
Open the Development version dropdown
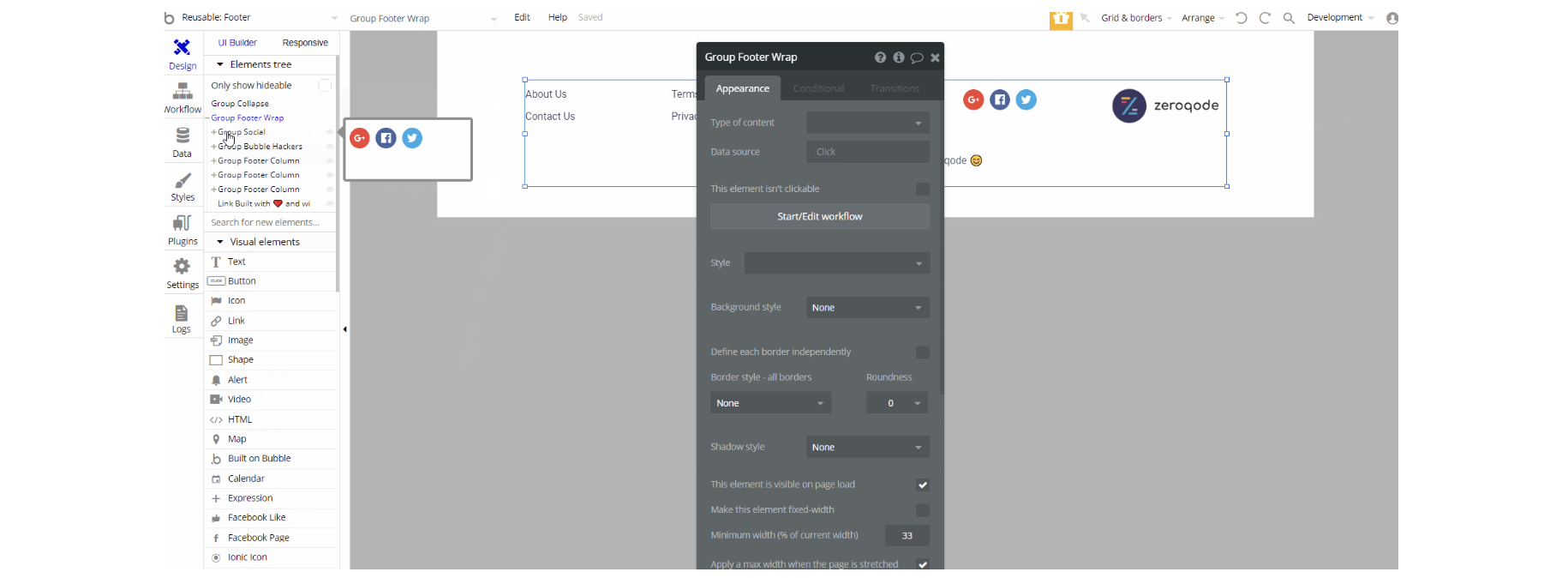(1340, 18)
